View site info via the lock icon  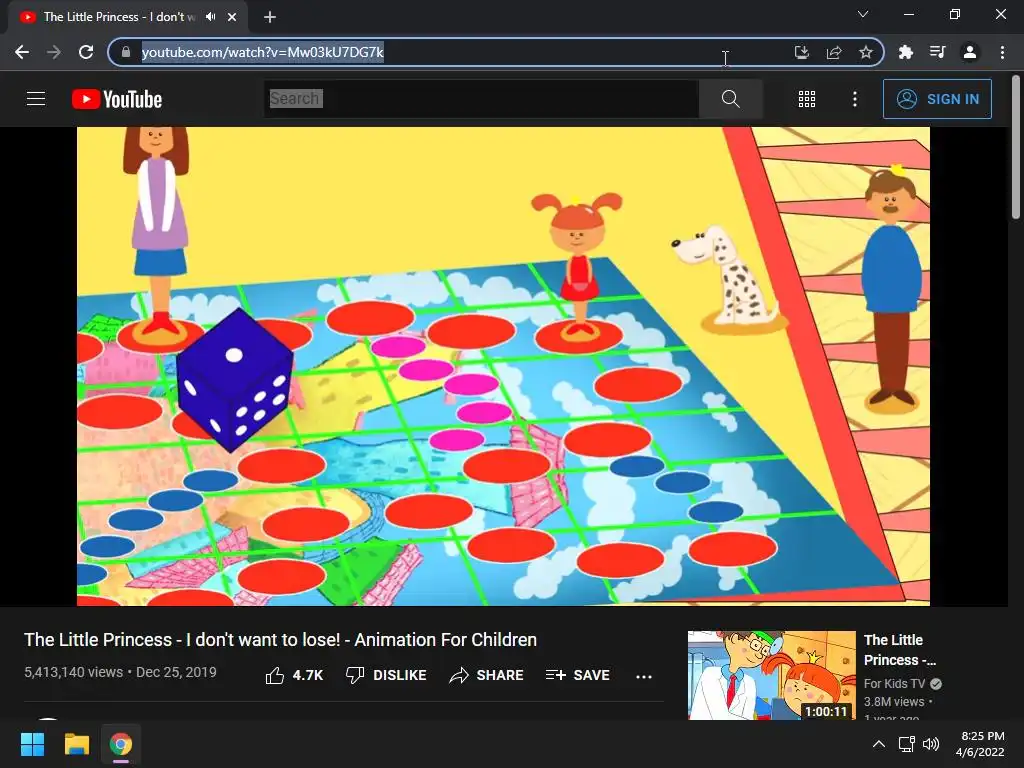(x=126, y=52)
